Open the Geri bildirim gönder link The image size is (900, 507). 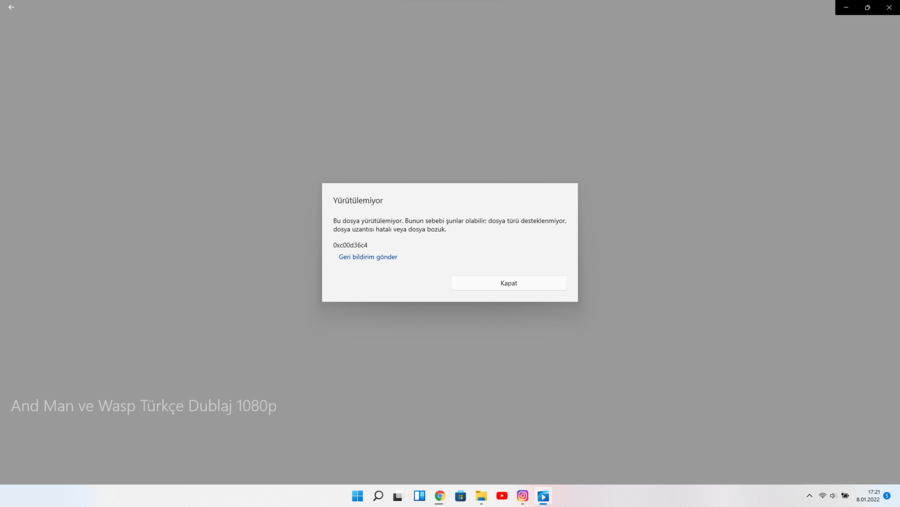(x=367, y=257)
